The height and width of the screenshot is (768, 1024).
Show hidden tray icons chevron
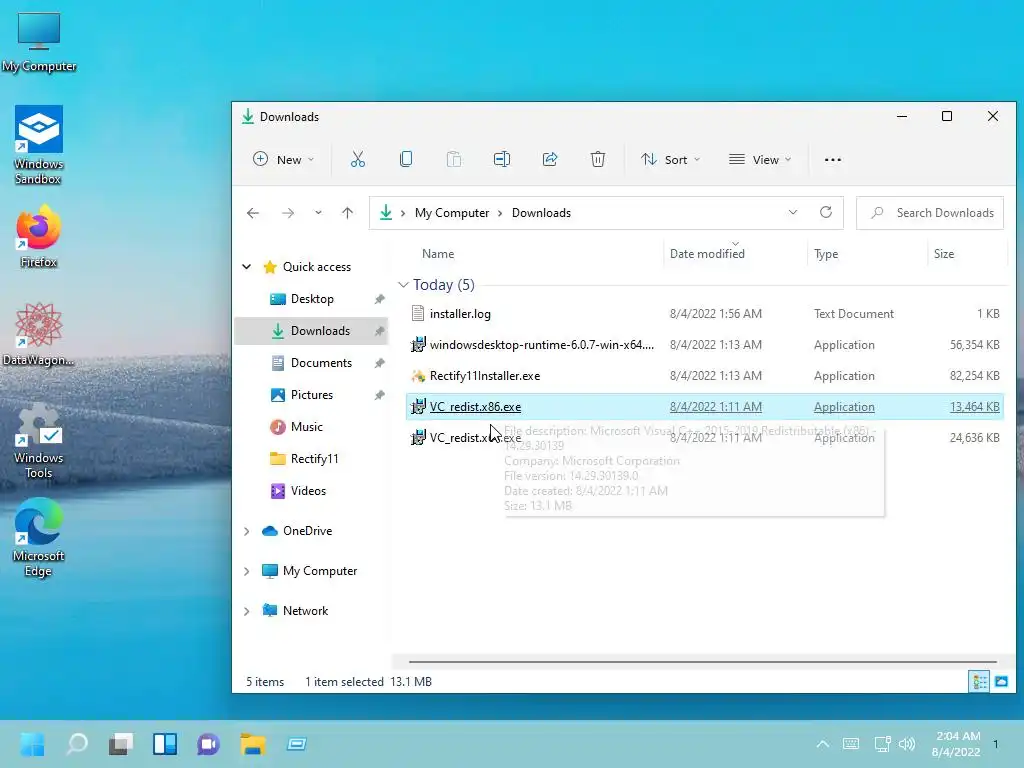pyautogui.click(x=823, y=744)
